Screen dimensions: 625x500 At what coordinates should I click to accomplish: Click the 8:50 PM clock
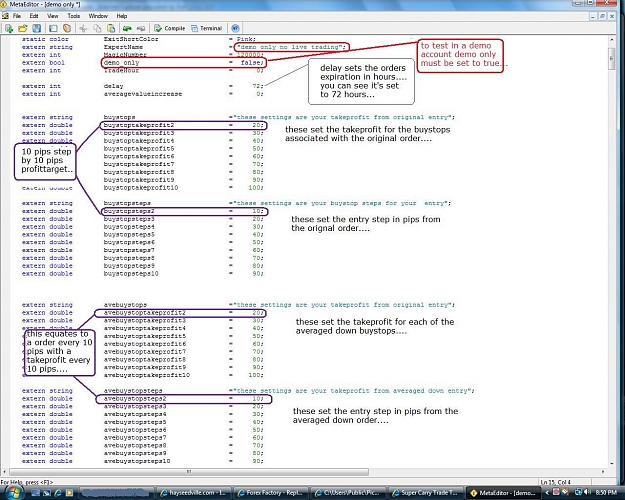pyautogui.click(x=606, y=493)
